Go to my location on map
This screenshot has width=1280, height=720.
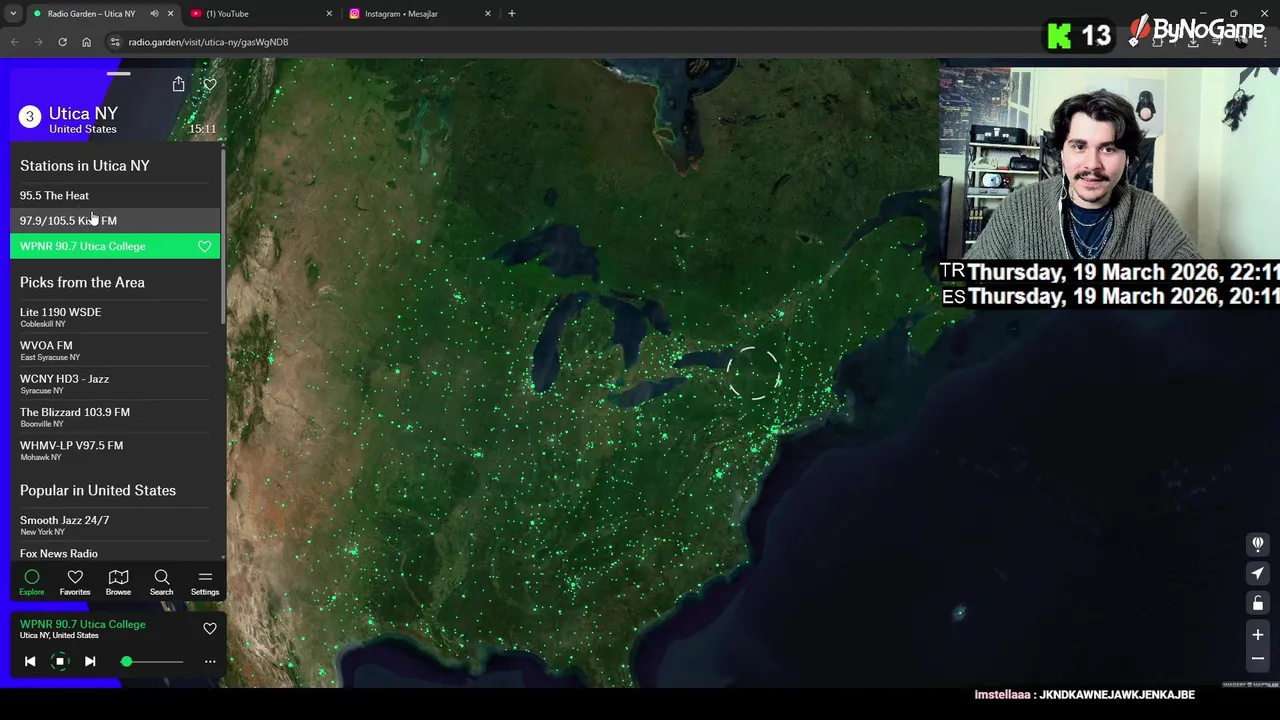(x=1258, y=573)
